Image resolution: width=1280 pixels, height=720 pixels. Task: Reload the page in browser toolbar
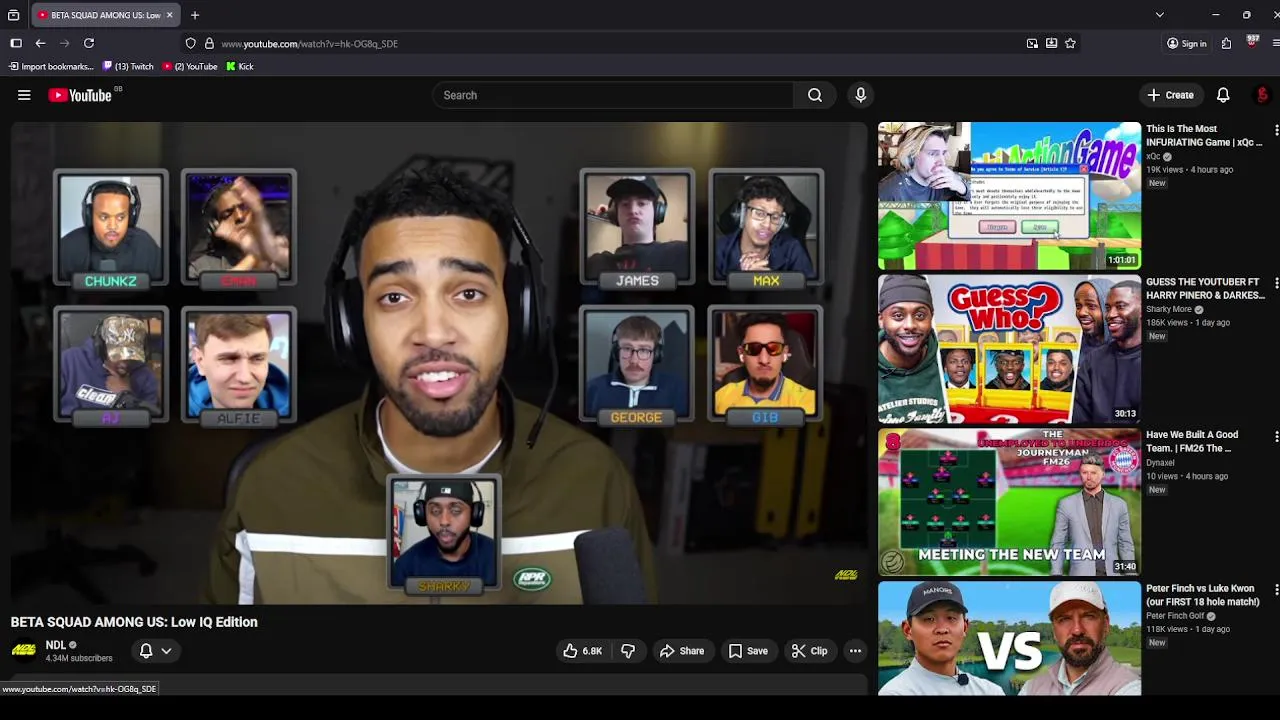(89, 43)
